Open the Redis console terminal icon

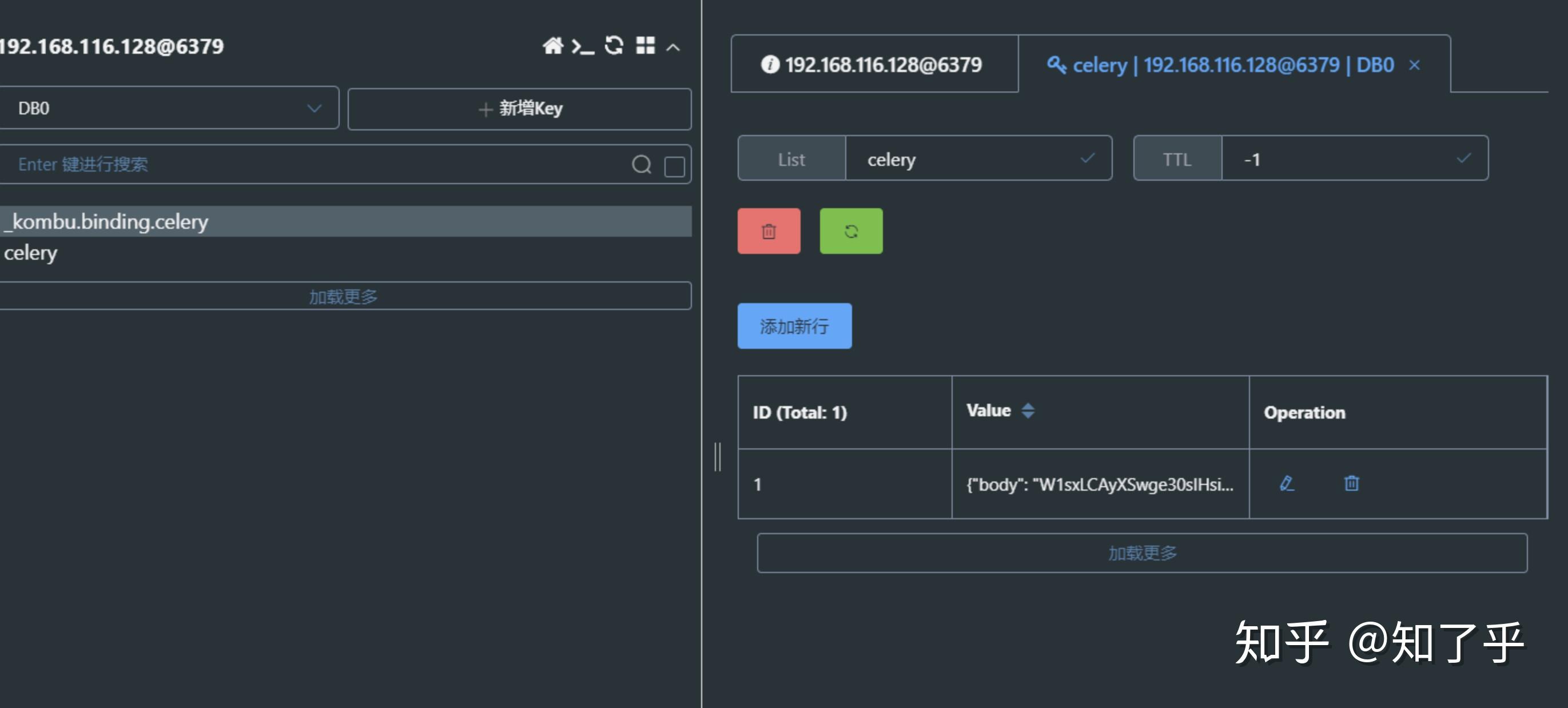point(583,46)
